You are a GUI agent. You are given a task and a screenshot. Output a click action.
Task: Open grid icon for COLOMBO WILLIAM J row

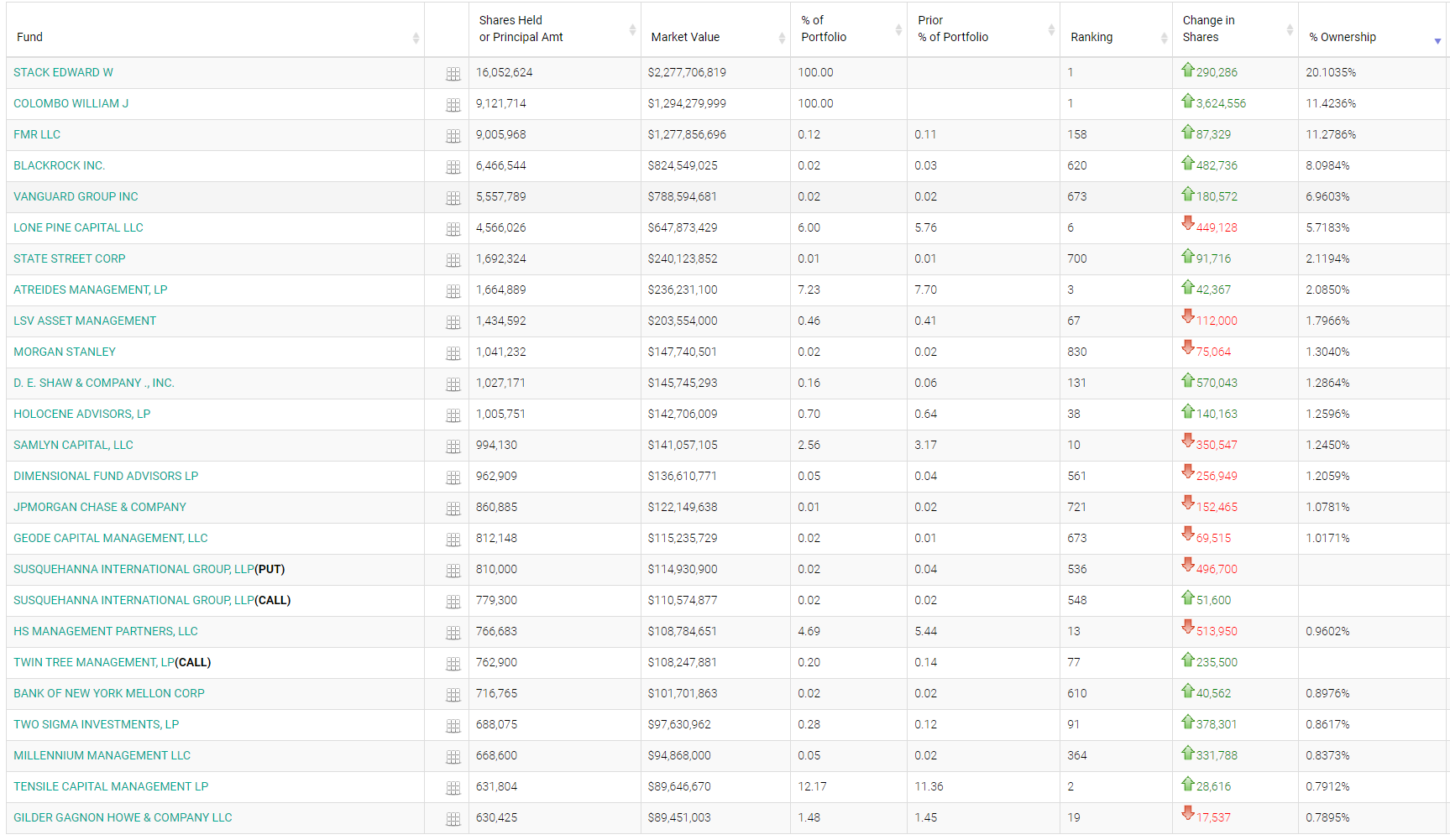pos(453,105)
